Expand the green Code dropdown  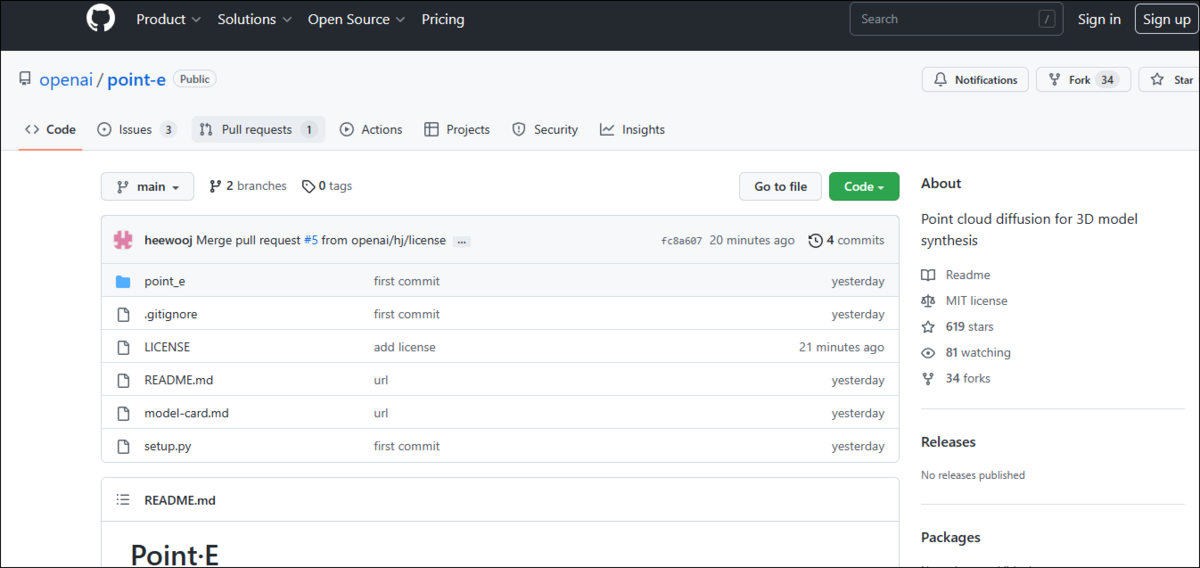[864, 187]
